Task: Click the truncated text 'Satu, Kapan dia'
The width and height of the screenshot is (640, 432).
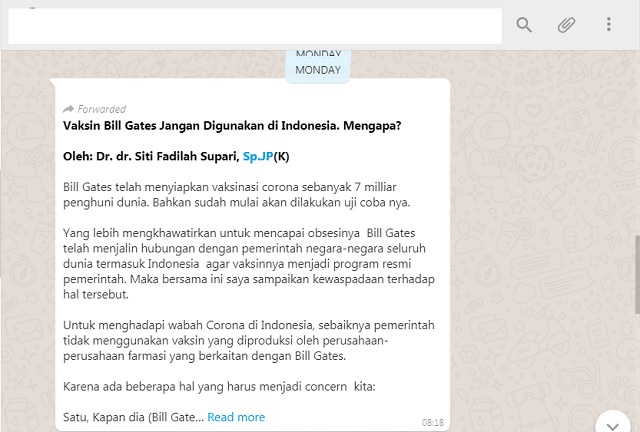Action: tap(132, 417)
